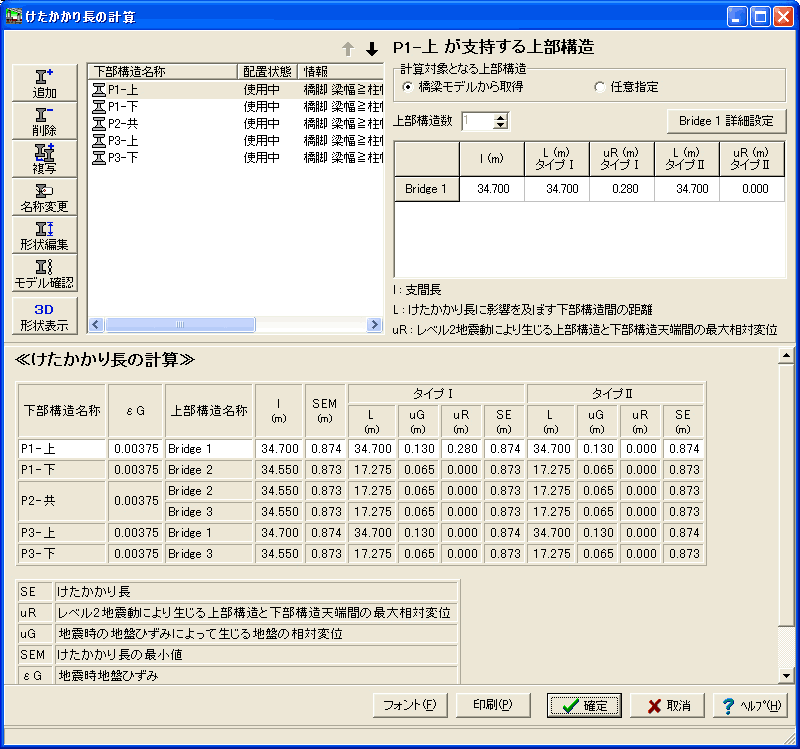Select the P3-上 pier icon in list

(x=98, y=140)
